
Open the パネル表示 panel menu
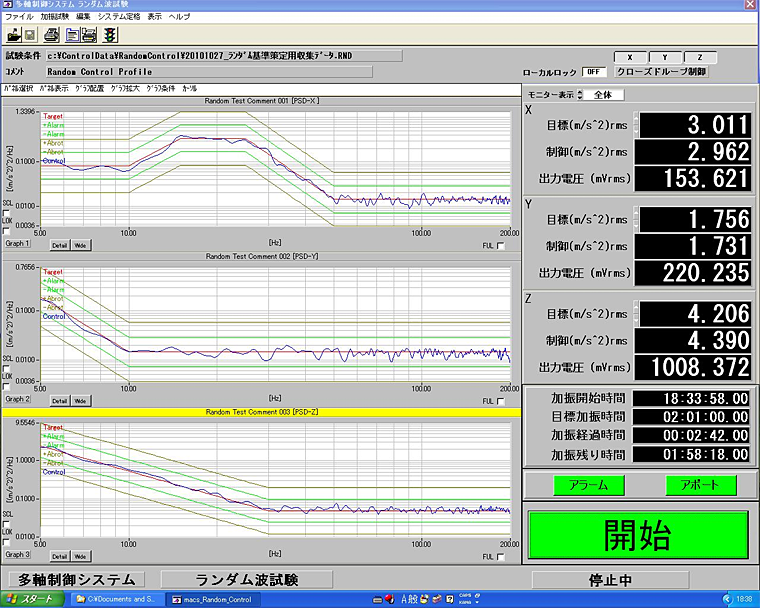click(54, 89)
